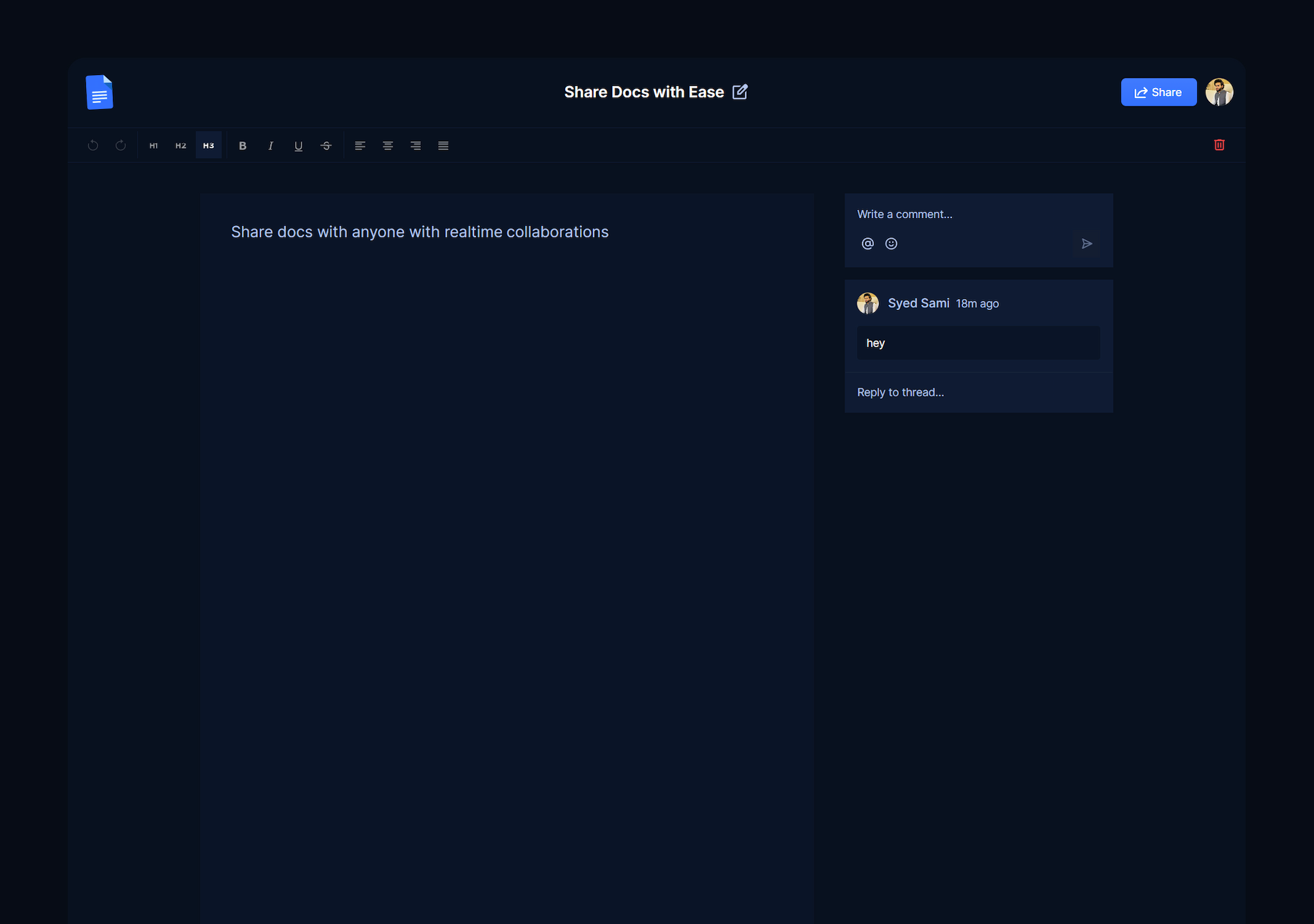Center align the text

388,146
